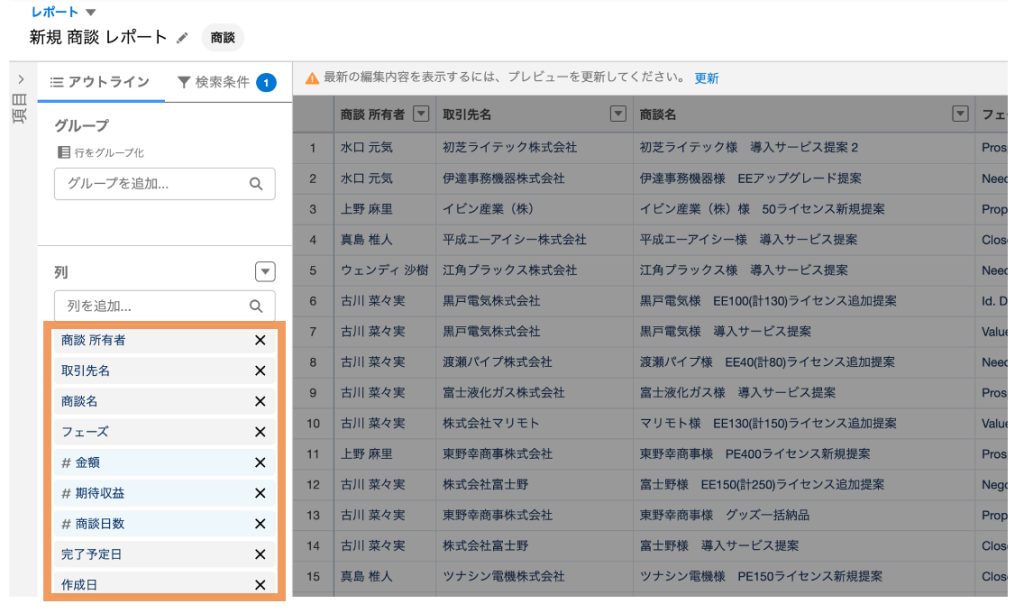Screen dimensions: 1024x613
Task: Open 商談名 column header dropdown
Action: click(x=961, y=114)
